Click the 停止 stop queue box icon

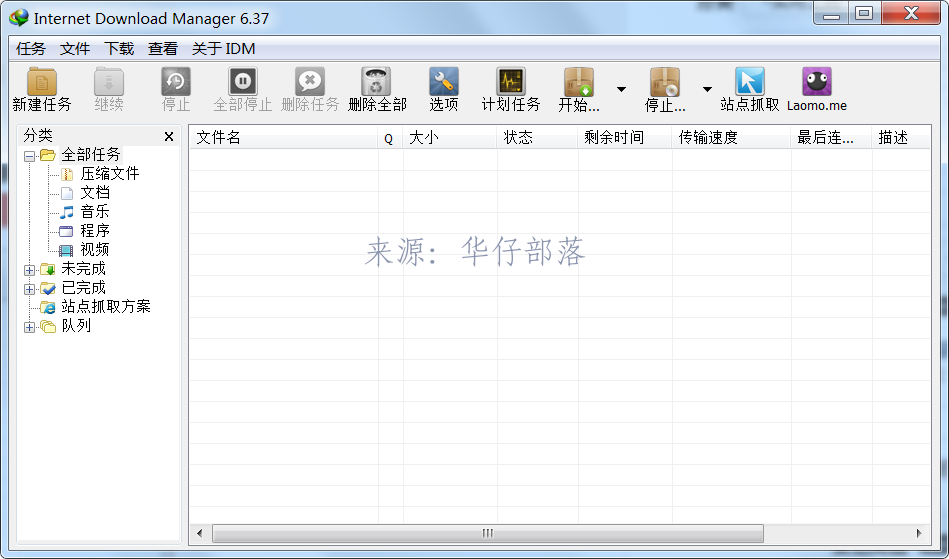[x=665, y=82]
